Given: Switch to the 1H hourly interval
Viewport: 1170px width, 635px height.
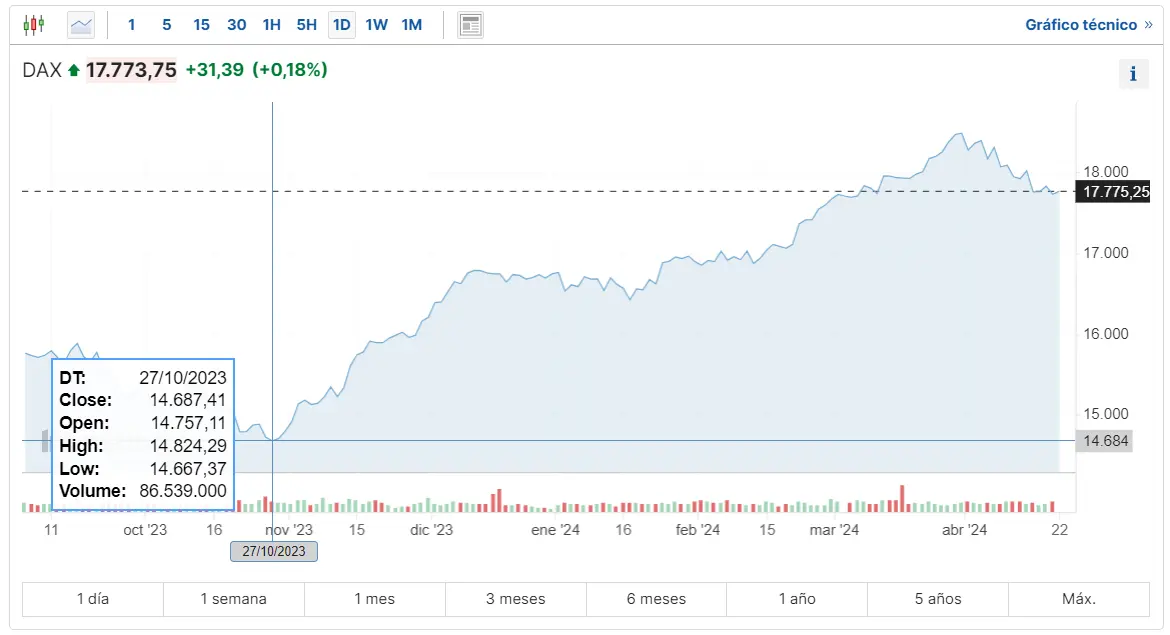Looking at the screenshot, I should coord(271,24).
